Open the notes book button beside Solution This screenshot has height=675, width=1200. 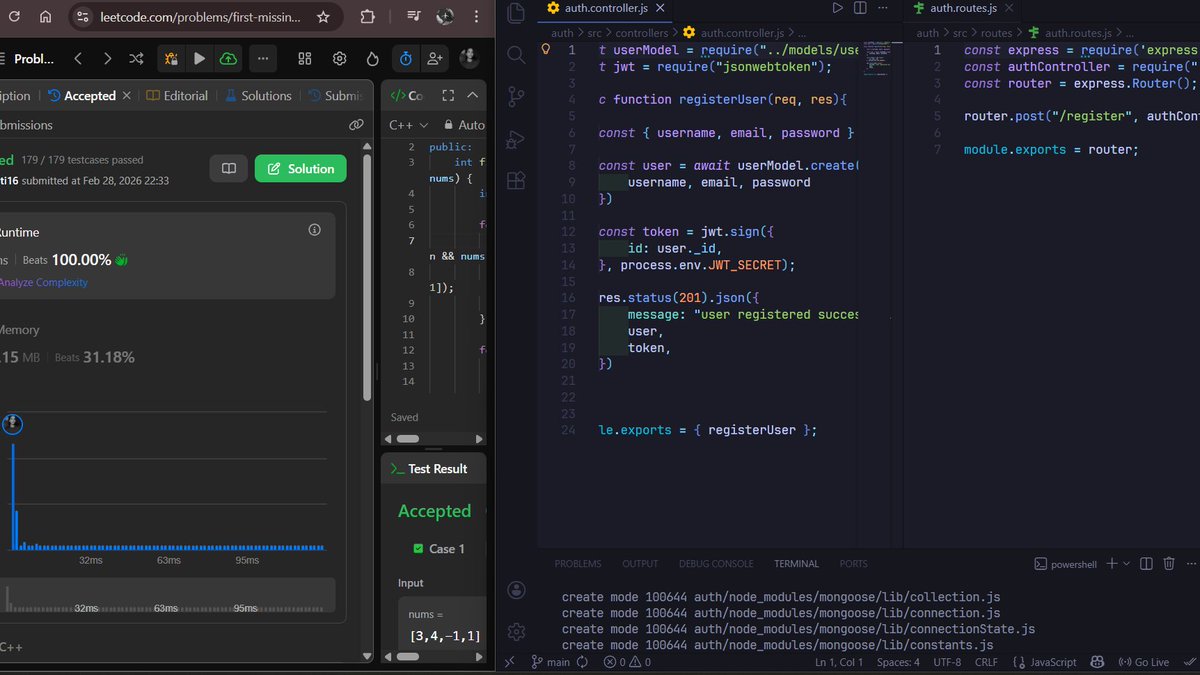tap(229, 169)
